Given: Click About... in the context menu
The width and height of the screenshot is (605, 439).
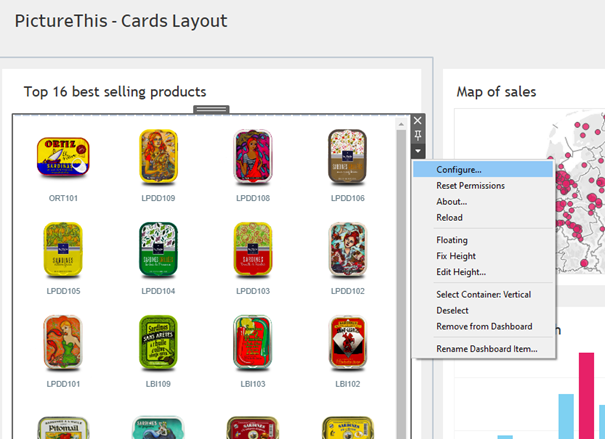Looking at the screenshot, I should (452, 202).
